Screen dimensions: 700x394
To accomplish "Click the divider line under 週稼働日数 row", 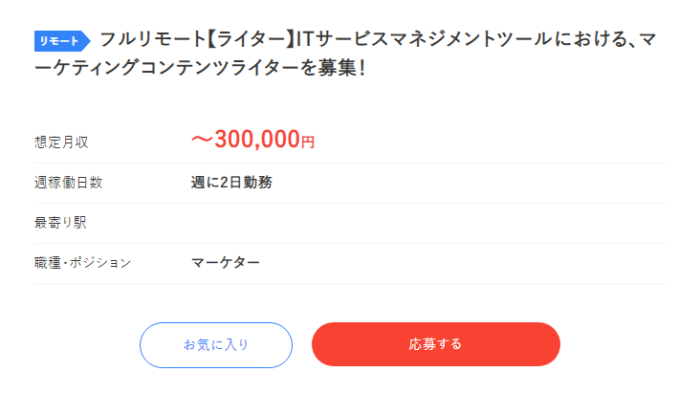I will coord(350,203).
